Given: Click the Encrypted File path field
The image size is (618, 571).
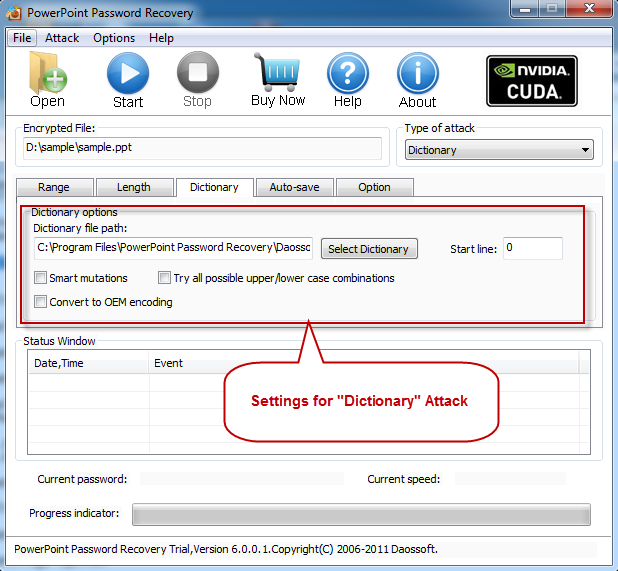Looking at the screenshot, I should coord(202,148).
